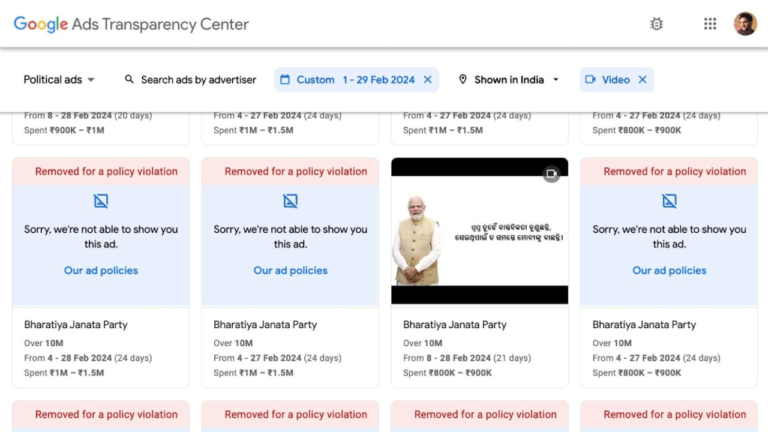Click video badge icon on Modi ad thumbnail
Screen dimensions: 768x432
(552, 173)
